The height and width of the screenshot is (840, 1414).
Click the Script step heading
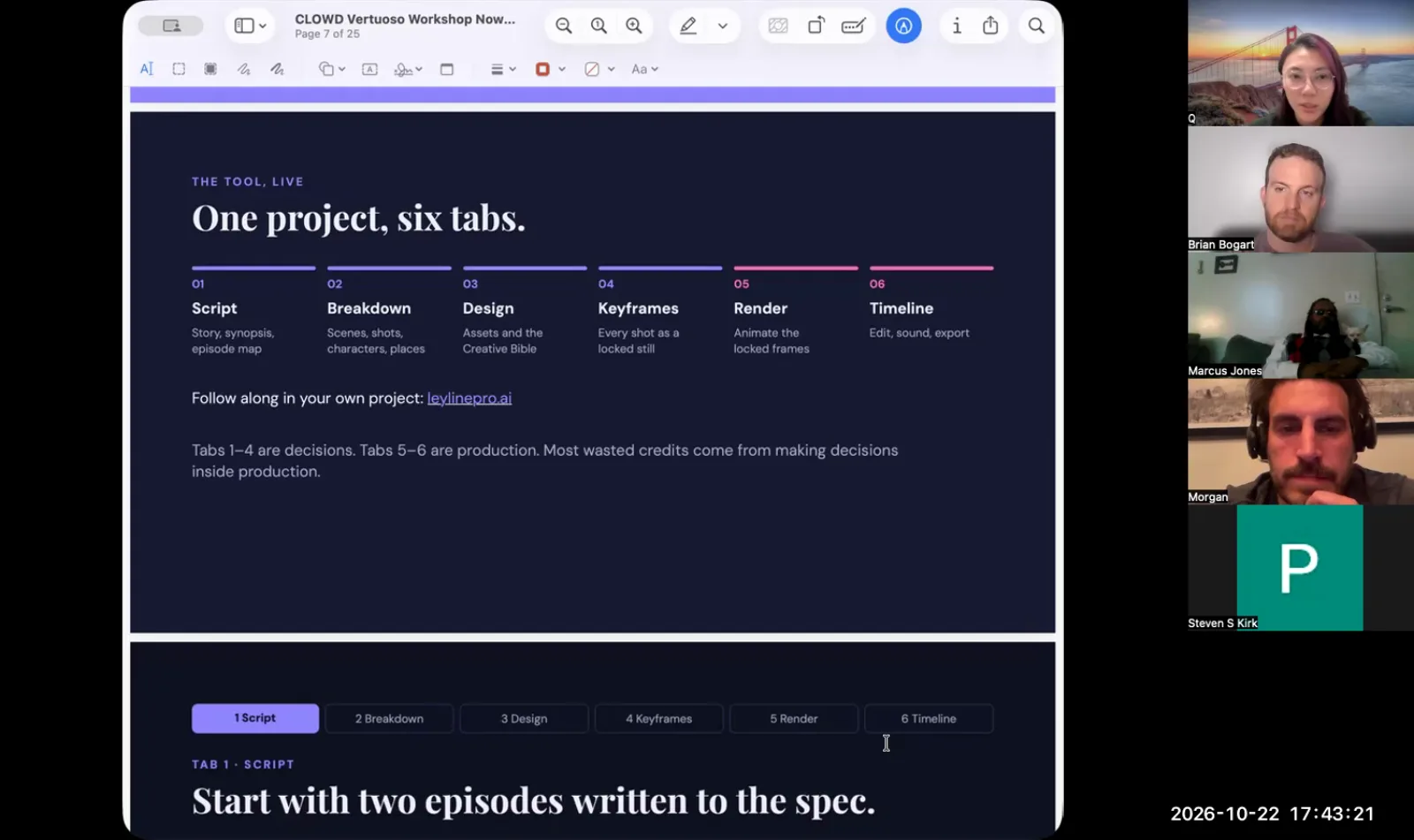click(x=214, y=308)
